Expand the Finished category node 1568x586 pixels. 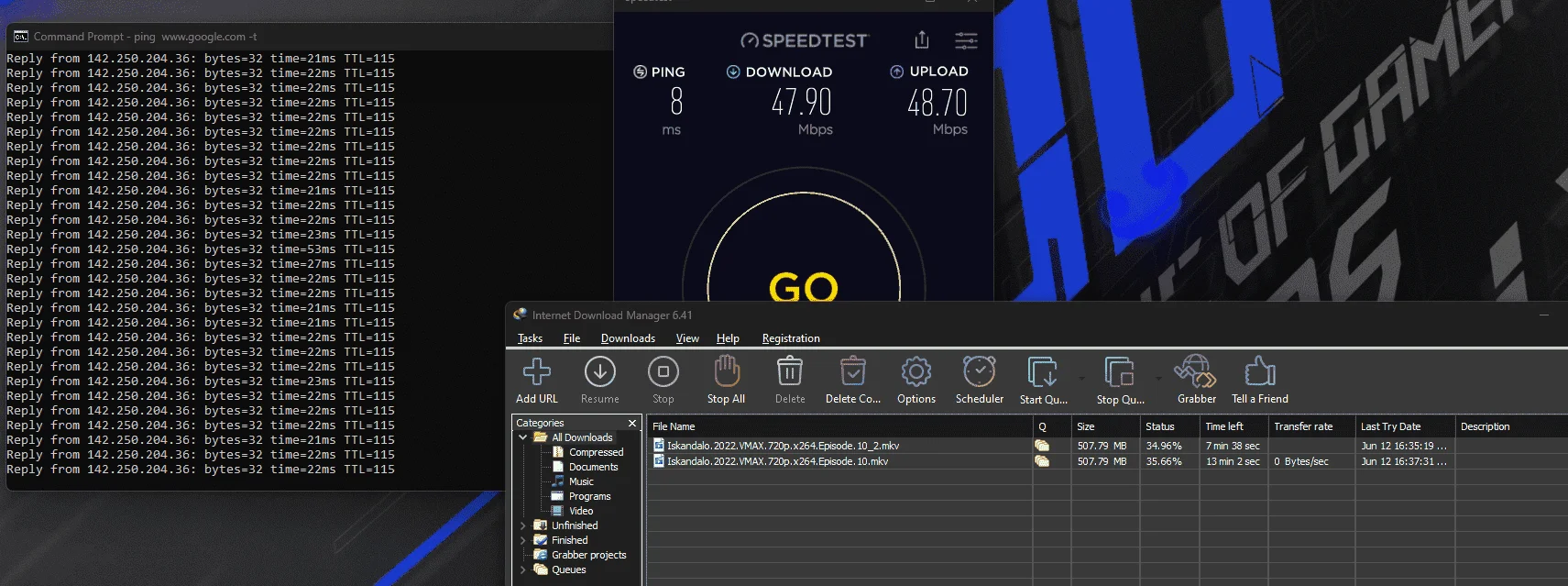point(523,540)
